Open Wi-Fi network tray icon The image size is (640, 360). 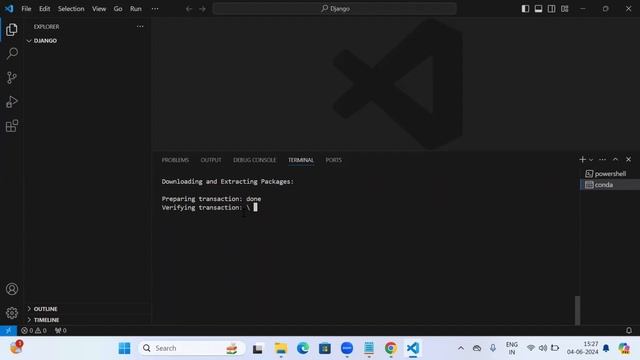[x=531, y=348]
